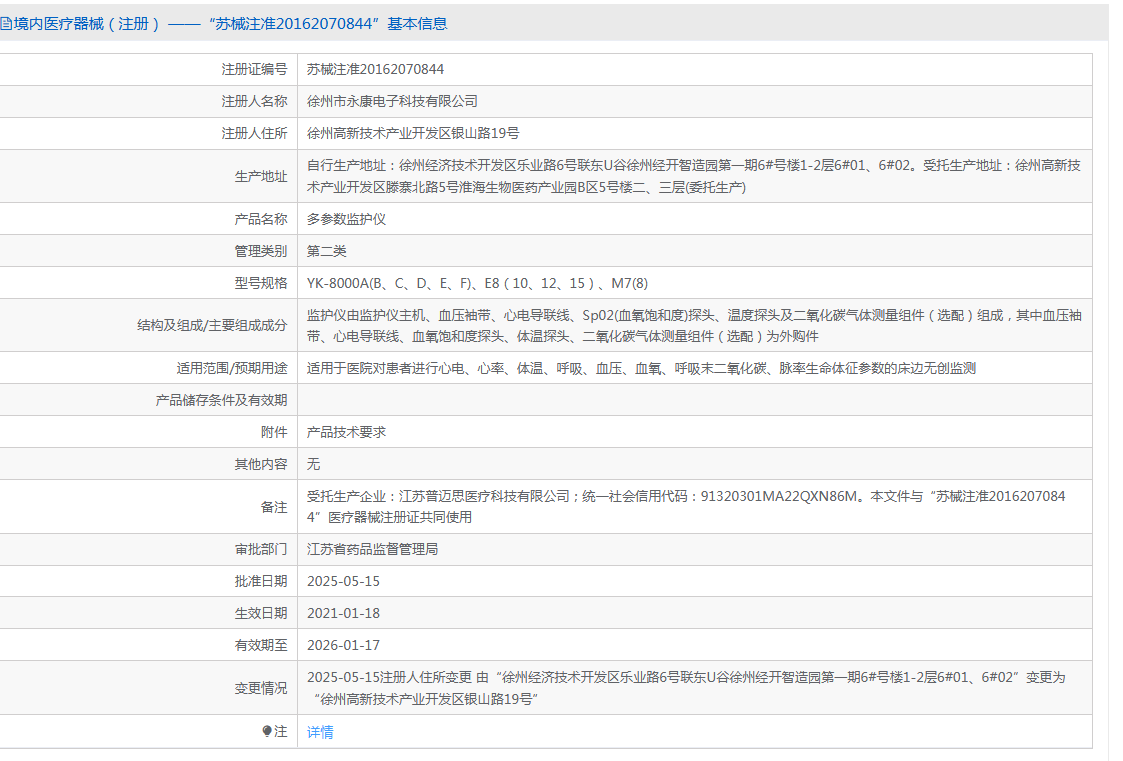
Task: Select the 产品储存条件及有效期 label
Action: click(x=221, y=400)
